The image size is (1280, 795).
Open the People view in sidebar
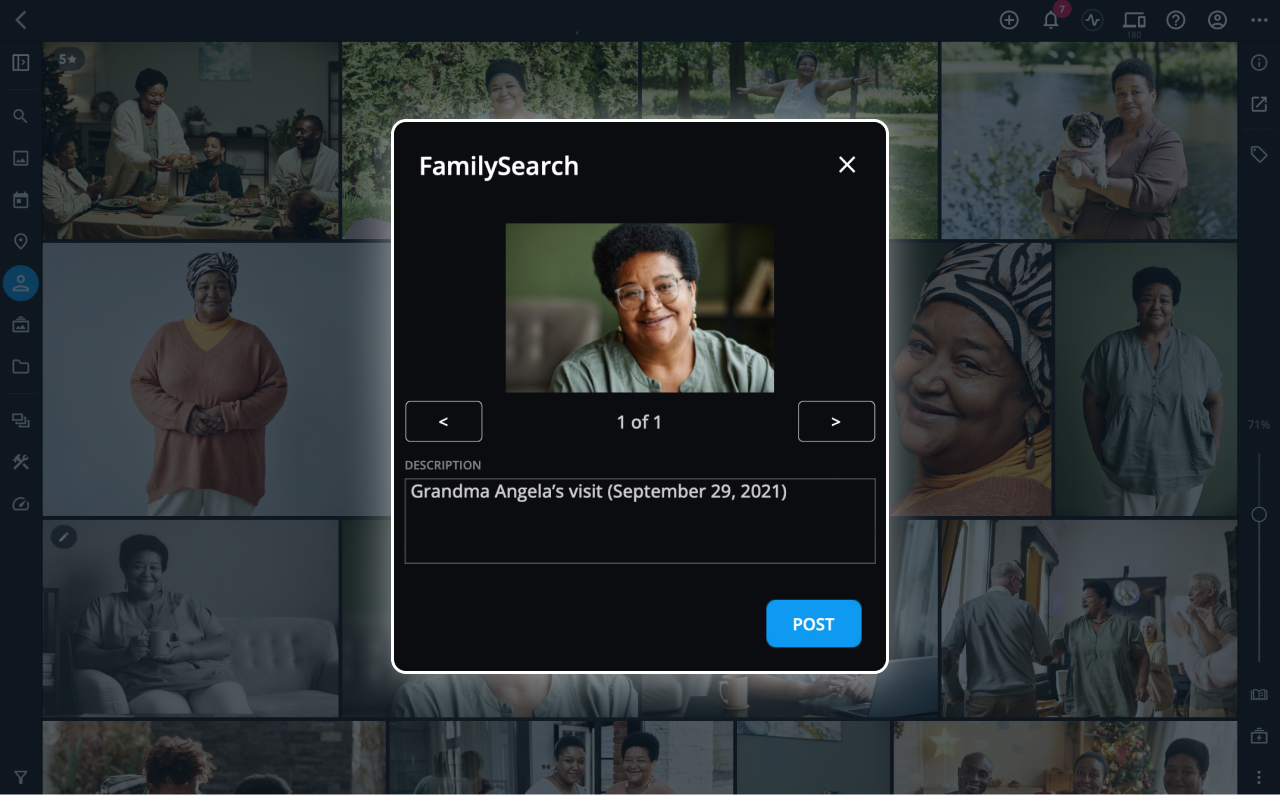(x=20, y=283)
